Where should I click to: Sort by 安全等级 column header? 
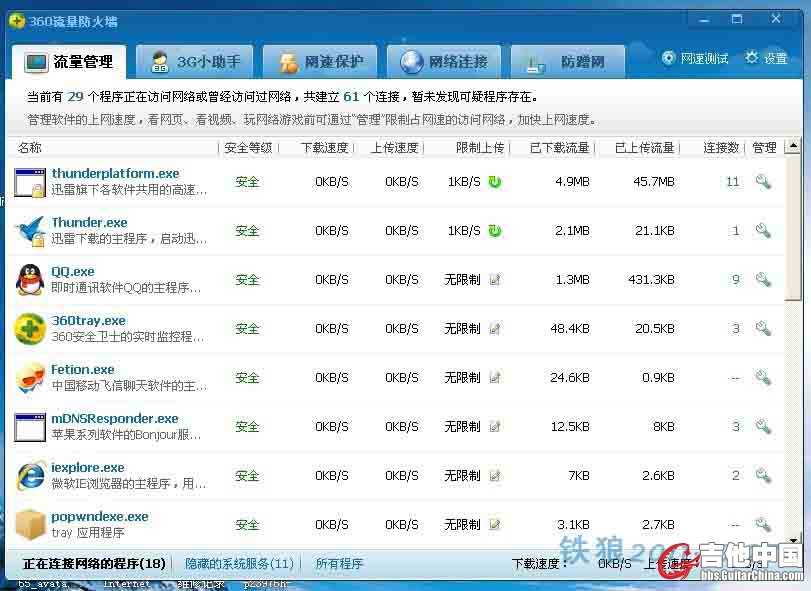tap(248, 148)
